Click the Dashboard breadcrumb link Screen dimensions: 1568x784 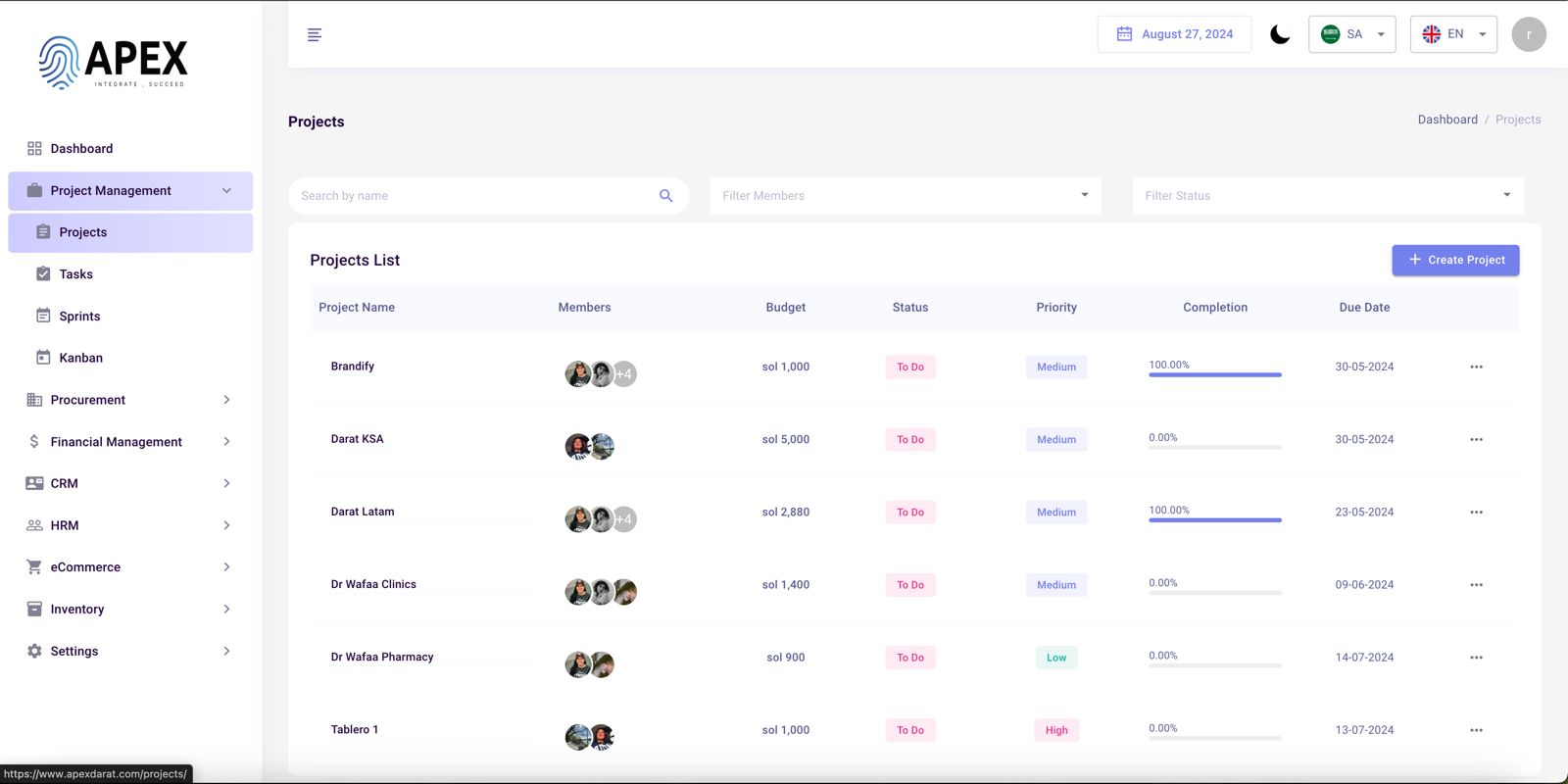pos(1446,120)
